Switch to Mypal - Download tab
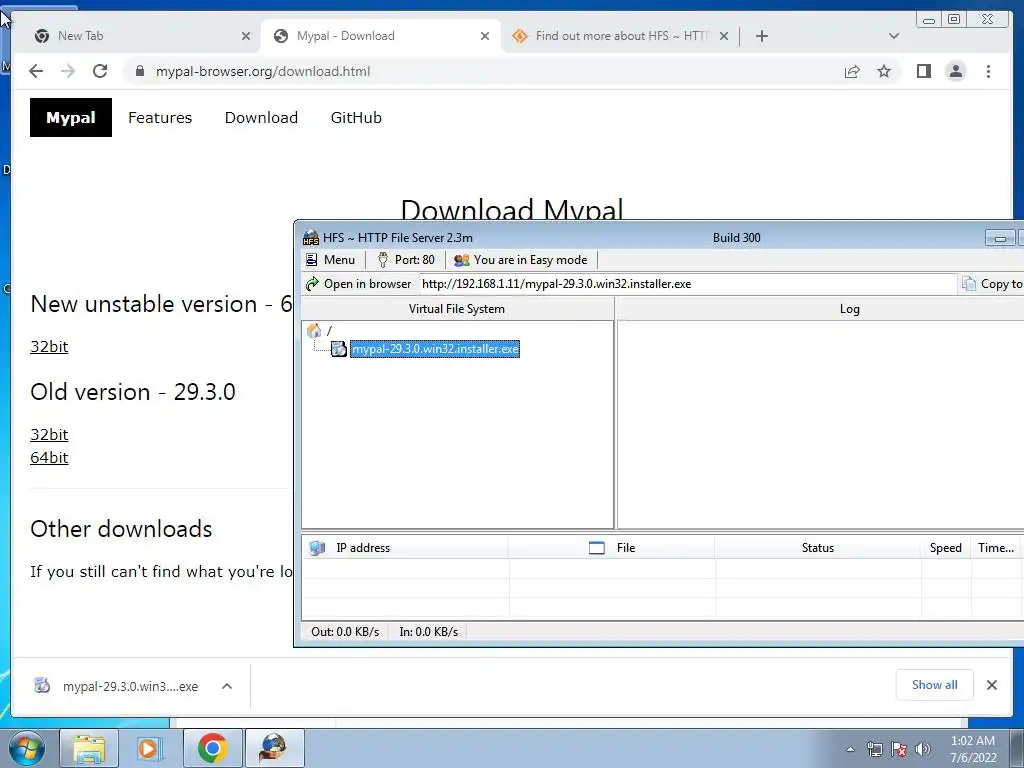1024x768 pixels. click(x=379, y=36)
